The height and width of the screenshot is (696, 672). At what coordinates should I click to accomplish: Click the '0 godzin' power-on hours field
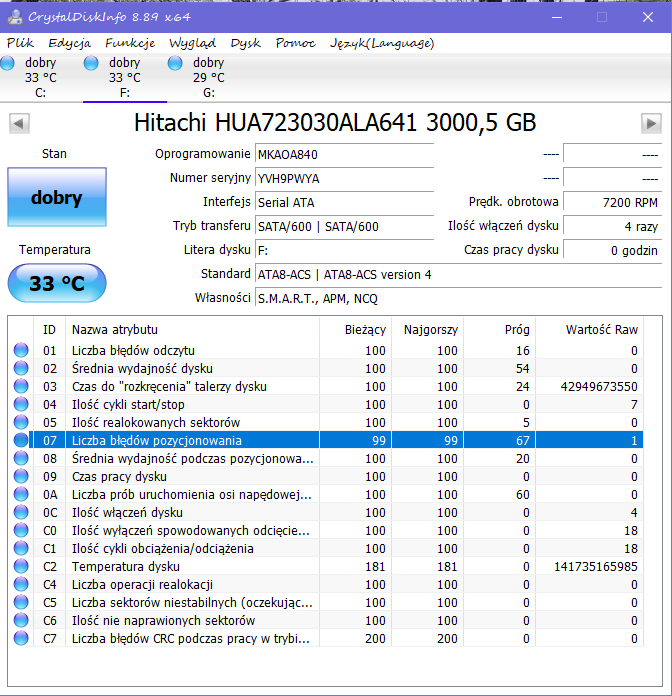(x=613, y=250)
